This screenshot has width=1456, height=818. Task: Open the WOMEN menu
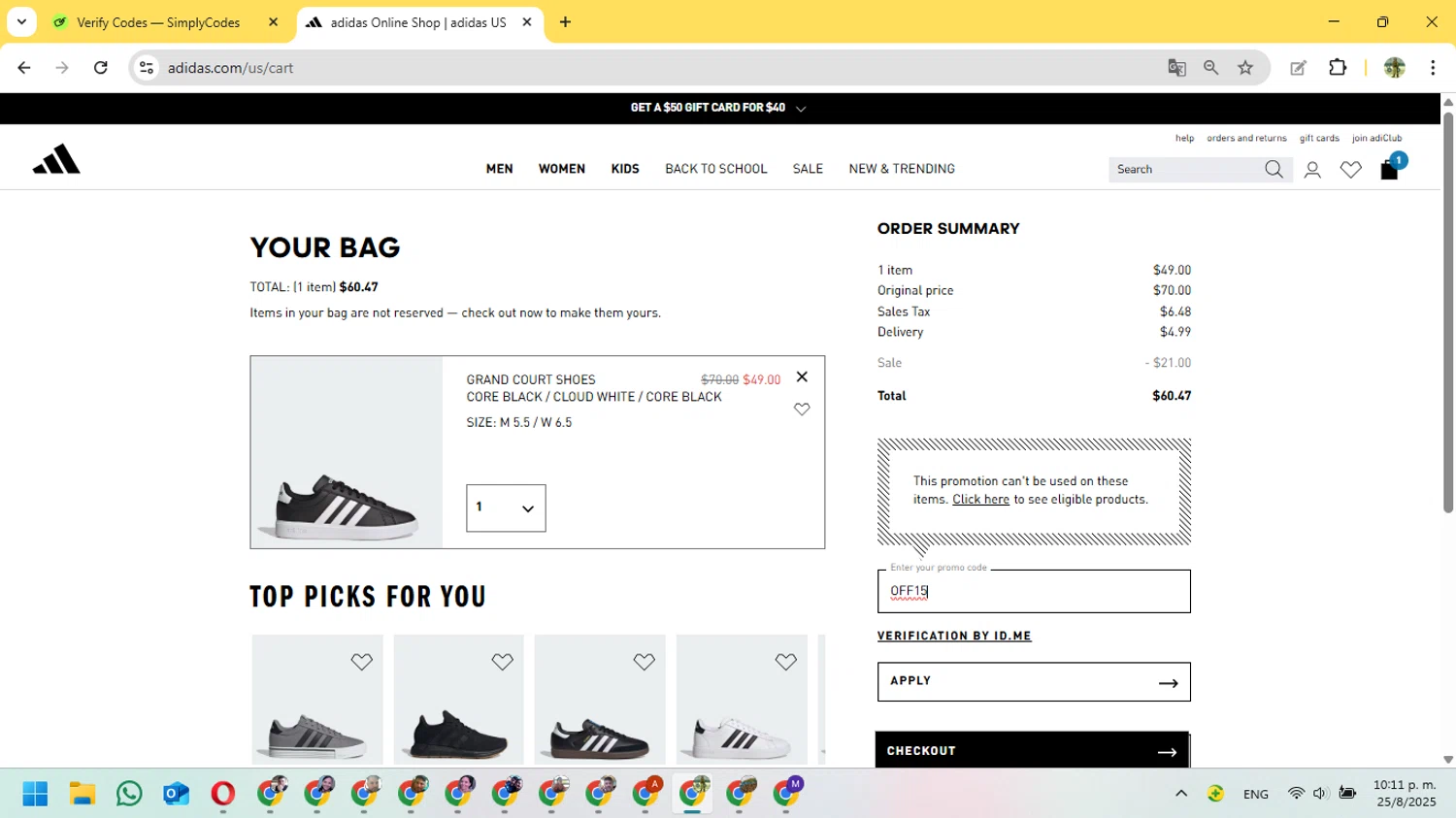[x=562, y=169]
